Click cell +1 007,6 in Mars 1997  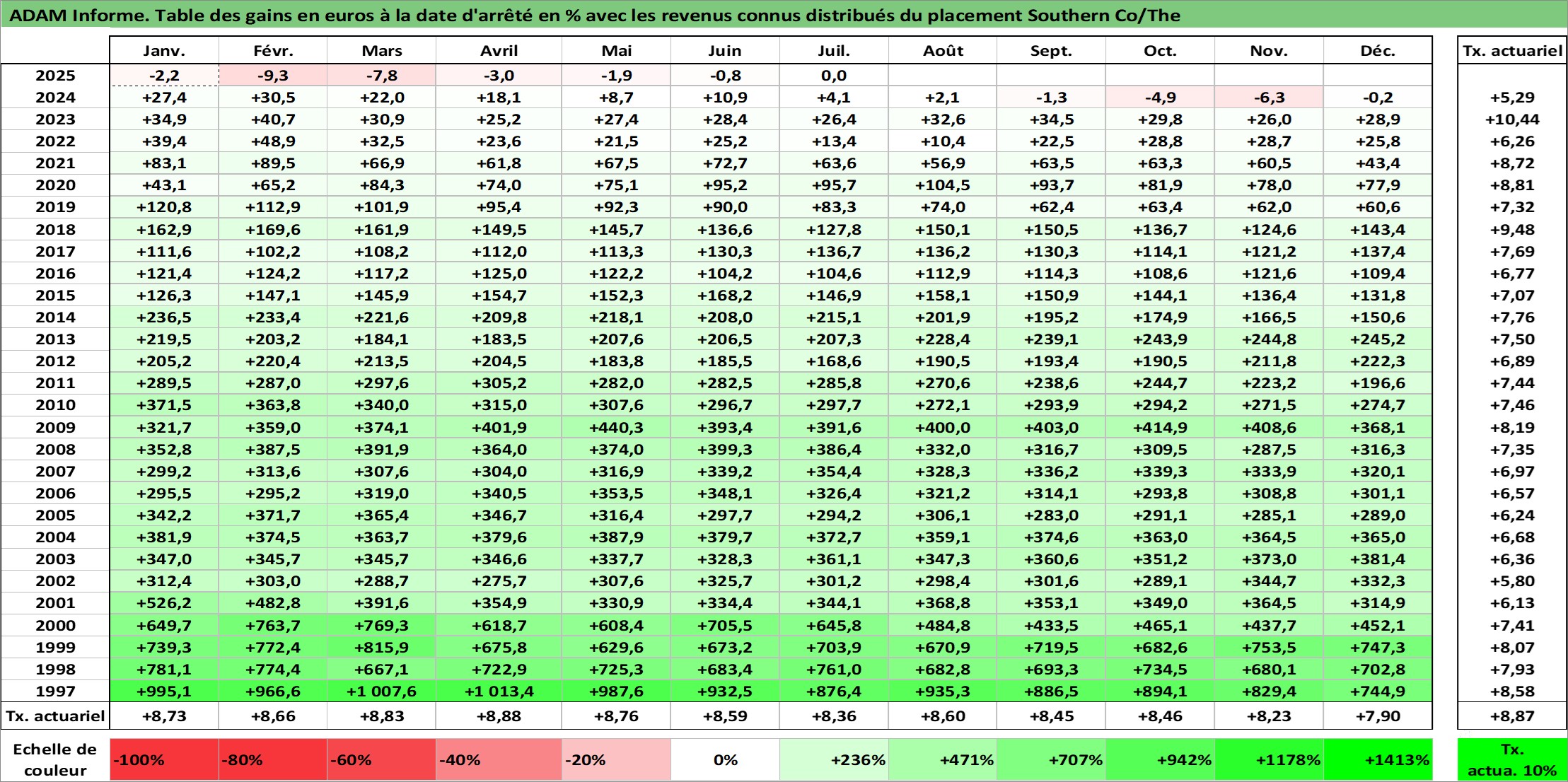click(x=382, y=691)
